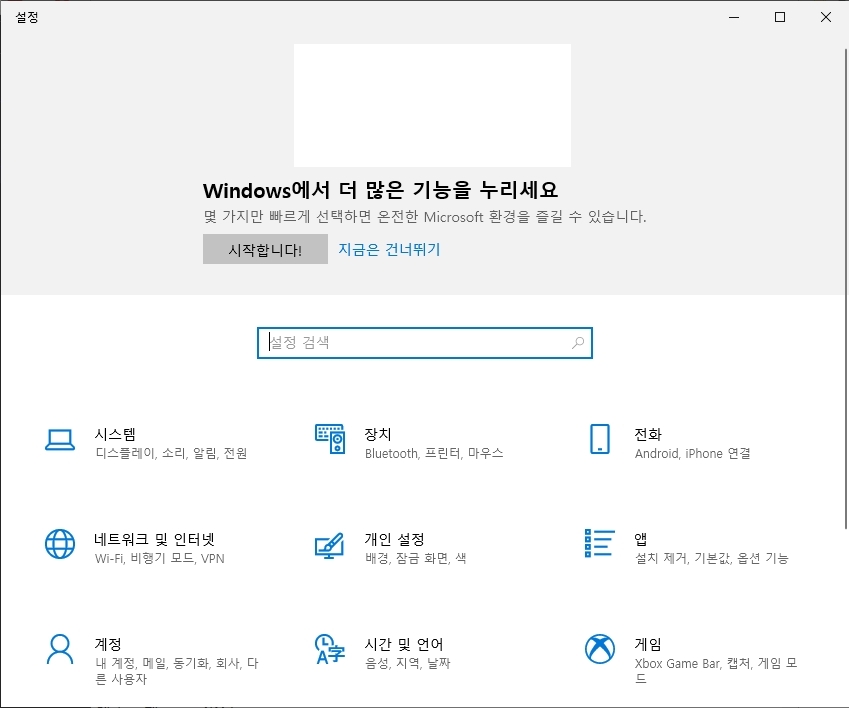Open 앱 settings via the list icon
The width and height of the screenshot is (849, 708).
[x=598, y=544]
